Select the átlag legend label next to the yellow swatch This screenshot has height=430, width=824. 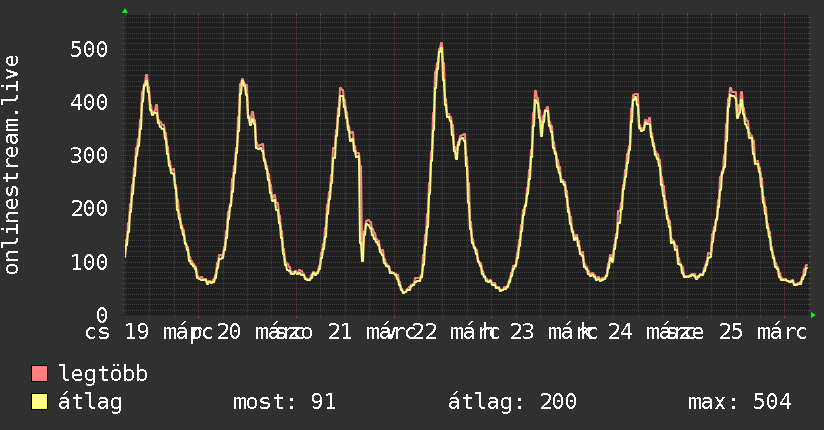pyautogui.click(x=90, y=402)
